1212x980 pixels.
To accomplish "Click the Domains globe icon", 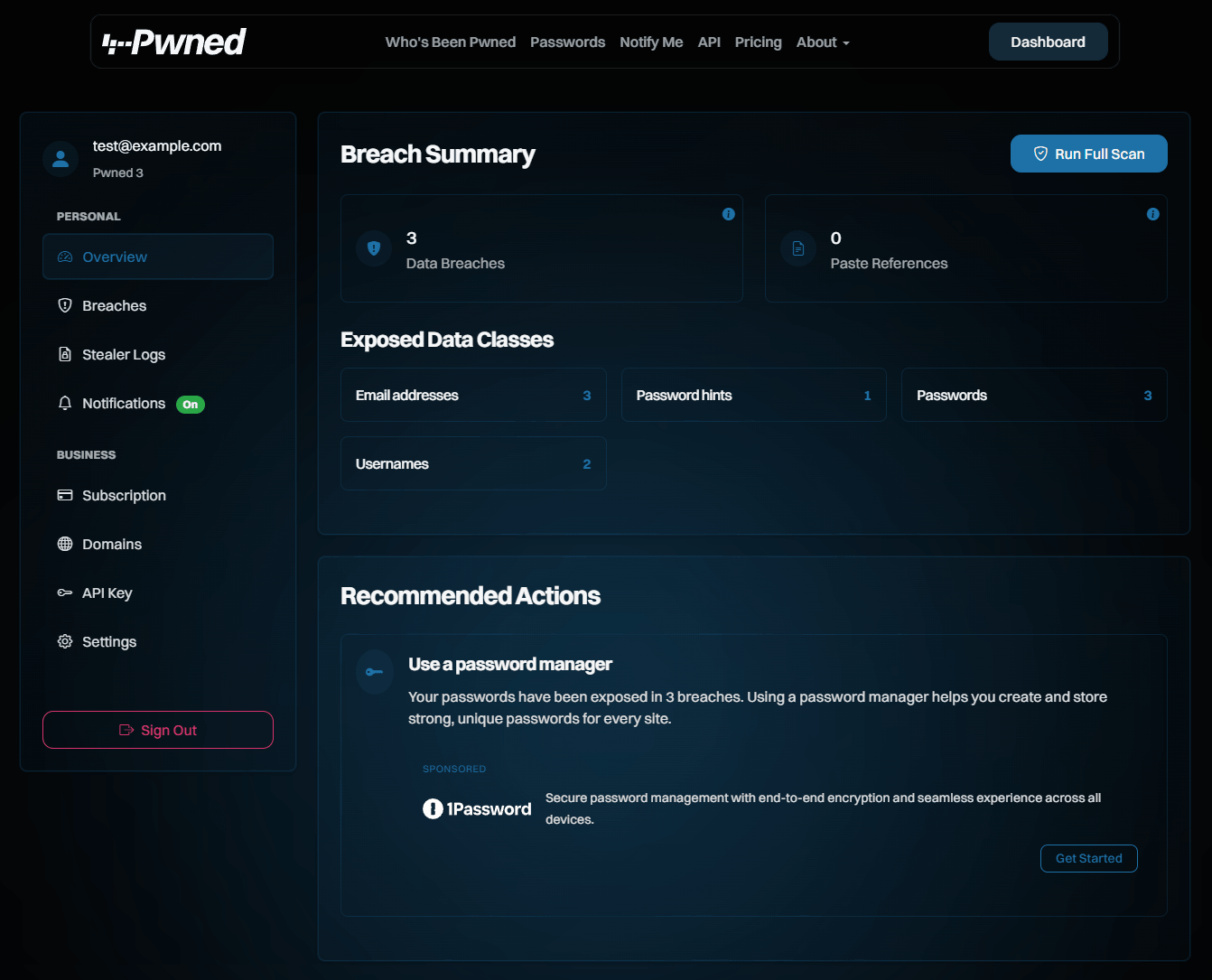I will click(64, 544).
